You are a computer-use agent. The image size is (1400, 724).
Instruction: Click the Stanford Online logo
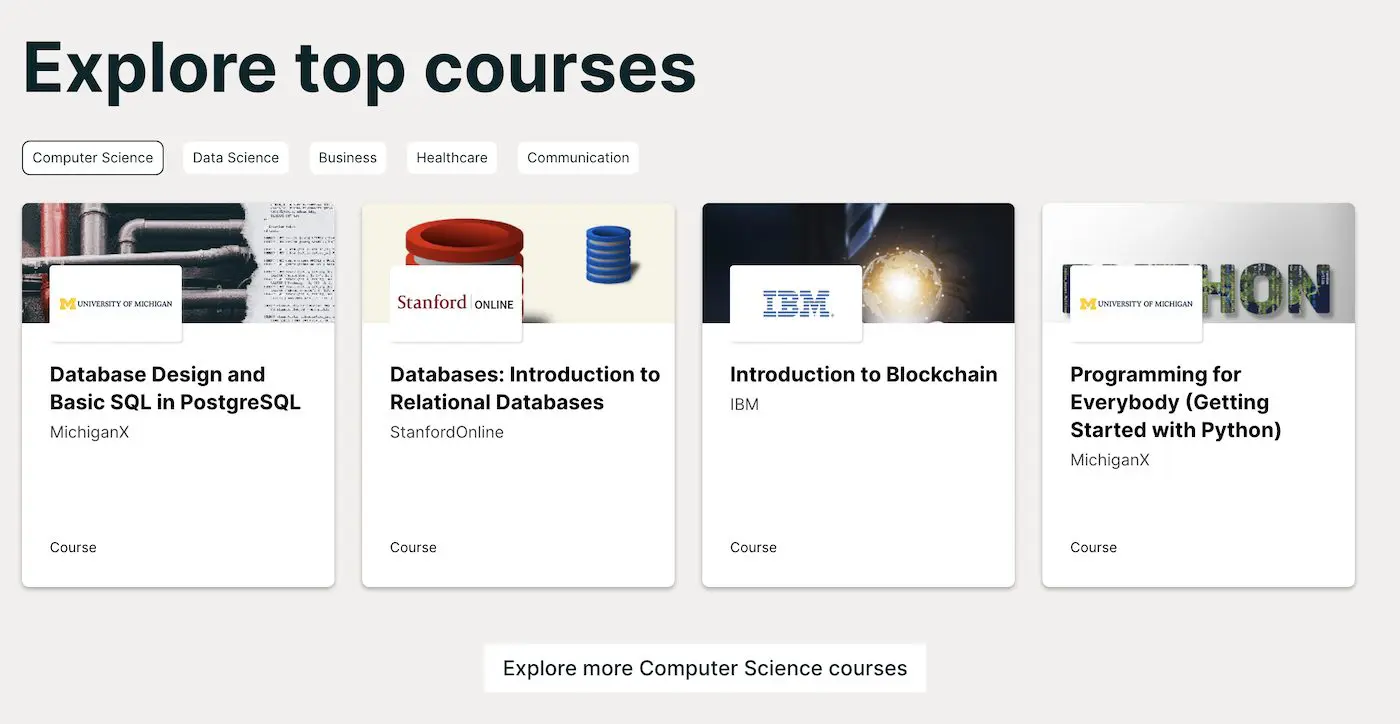tap(456, 304)
